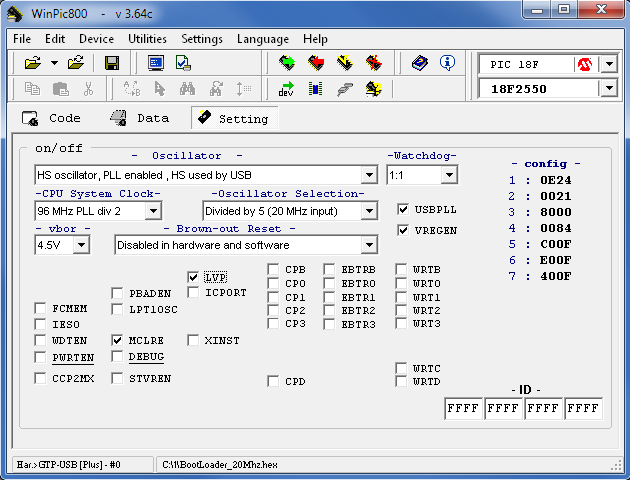630x480 pixels.
Task: Open the PIC 18F family dropdown
Action: pos(610,64)
